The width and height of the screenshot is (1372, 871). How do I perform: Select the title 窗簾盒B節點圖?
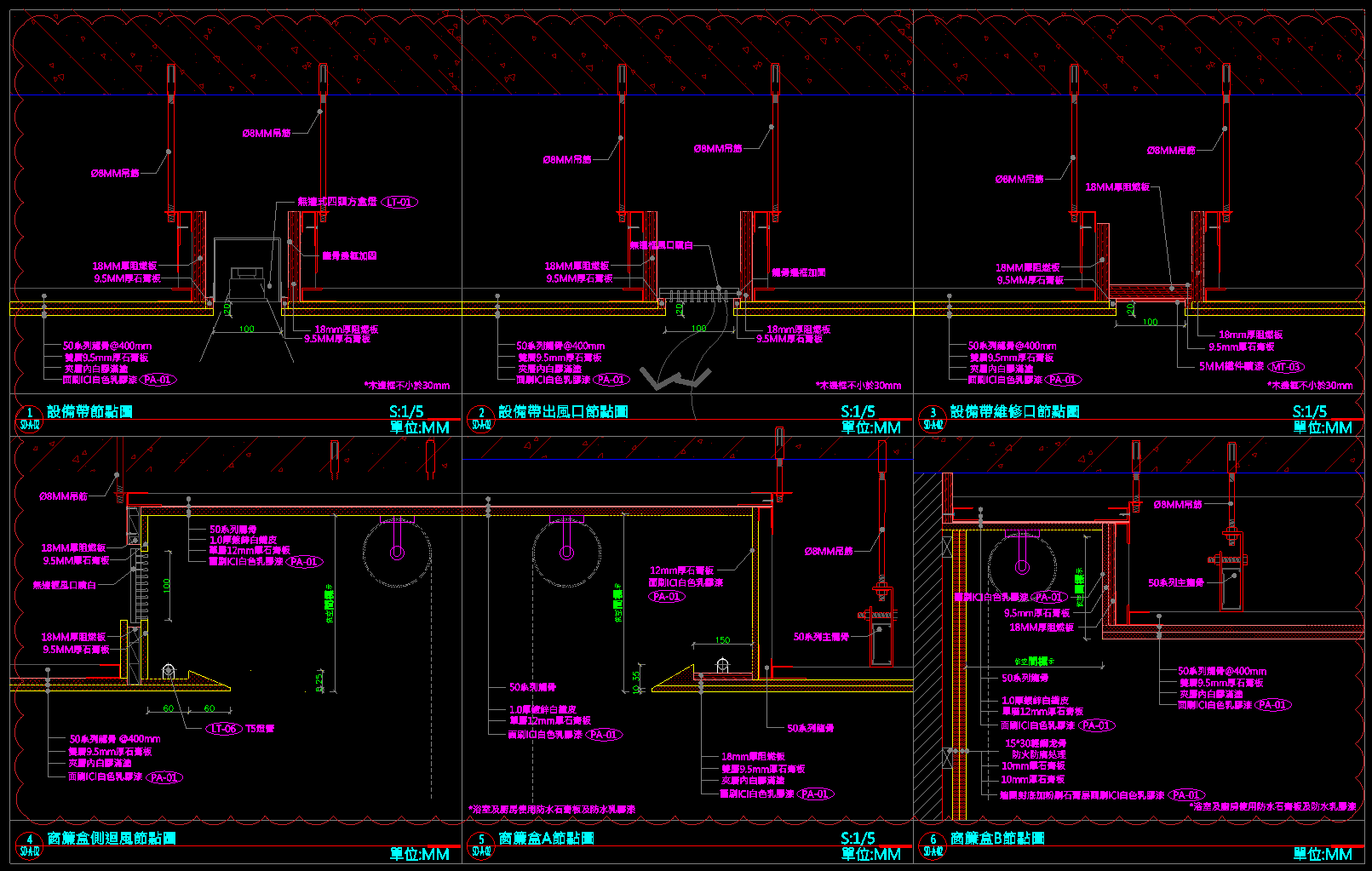pyautogui.click(x=997, y=838)
